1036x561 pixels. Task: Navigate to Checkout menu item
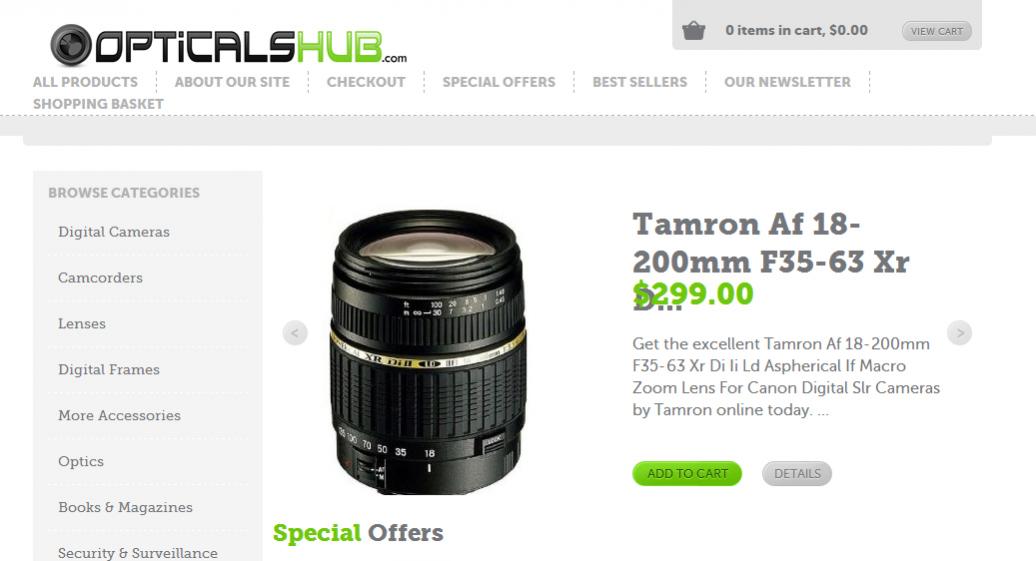[366, 82]
